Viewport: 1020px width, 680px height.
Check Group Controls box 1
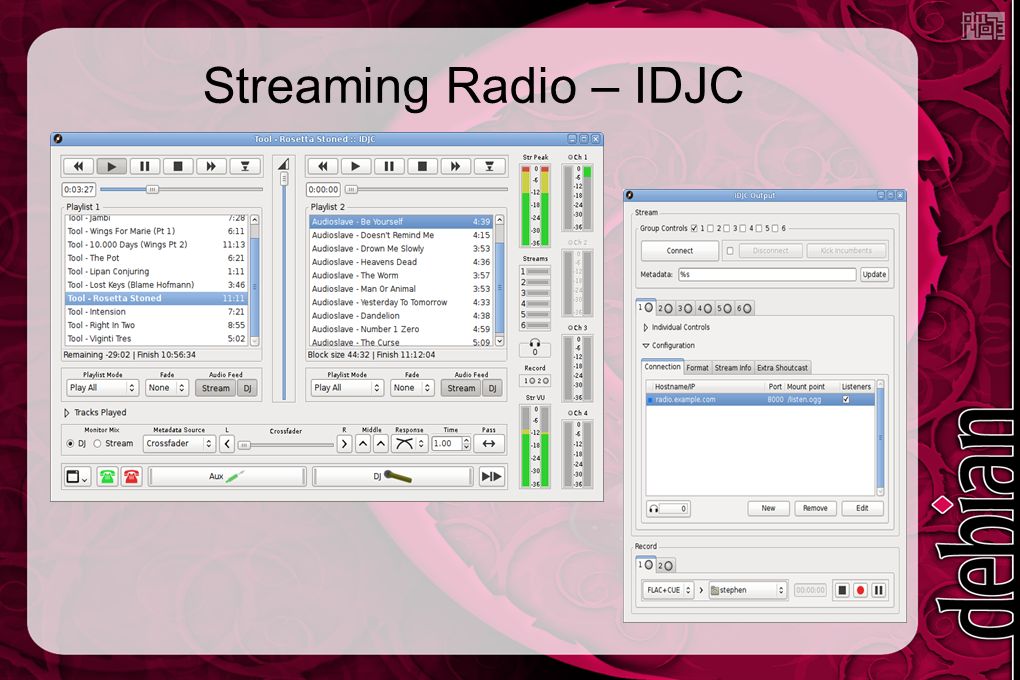tap(694, 228)
